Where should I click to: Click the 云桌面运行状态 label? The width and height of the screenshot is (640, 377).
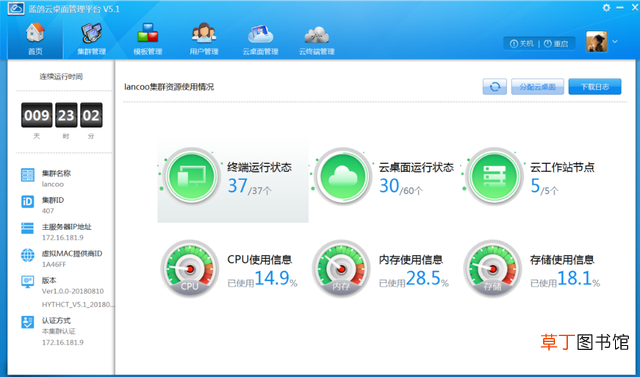coord(416,167)
